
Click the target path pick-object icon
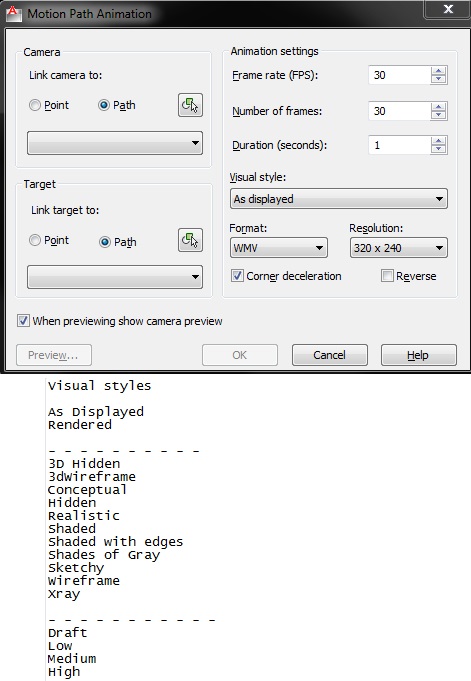point(190,240)
